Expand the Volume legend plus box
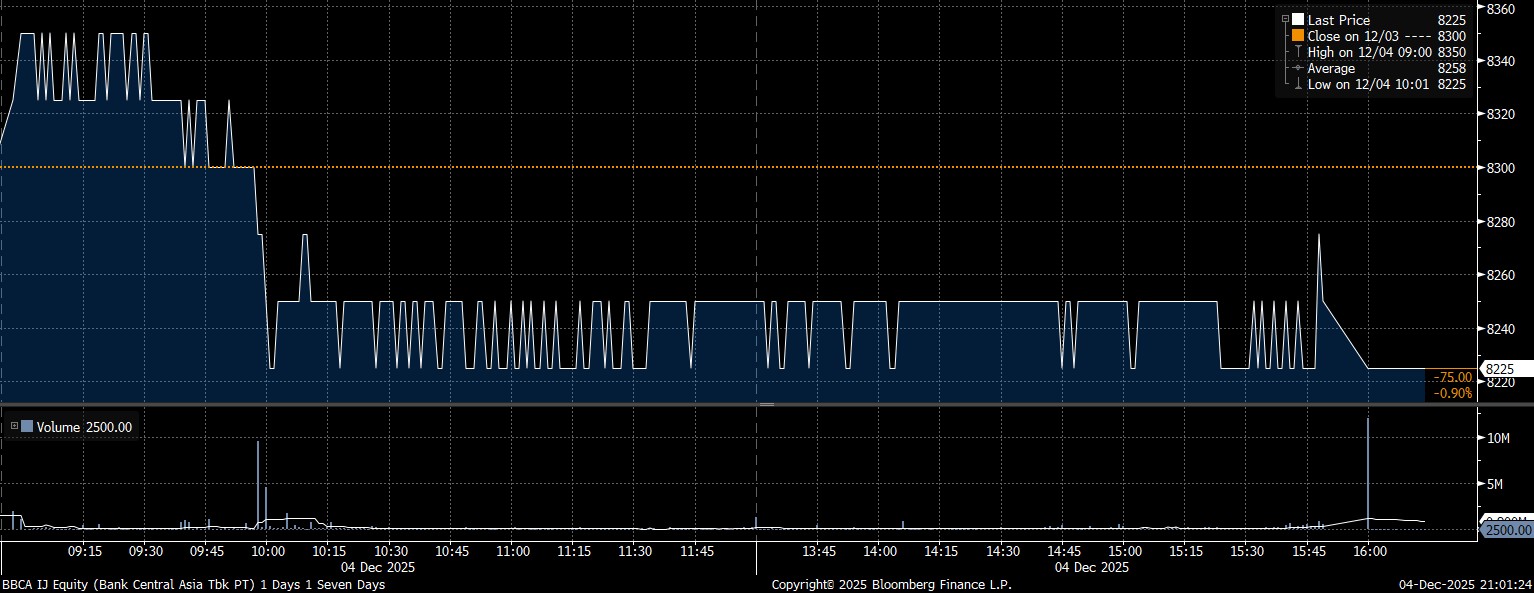The height and width of the screenshot is (593, 1534). coord(14,427)
